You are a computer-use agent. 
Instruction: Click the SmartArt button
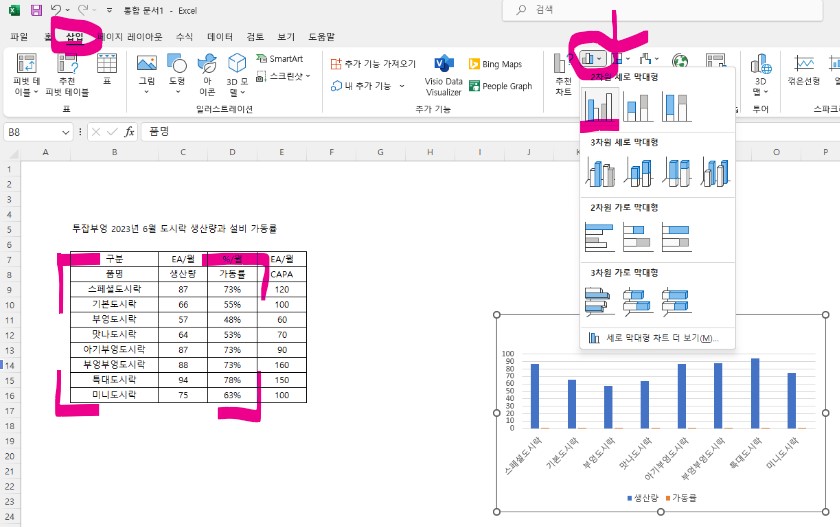[x=280, y=59]
